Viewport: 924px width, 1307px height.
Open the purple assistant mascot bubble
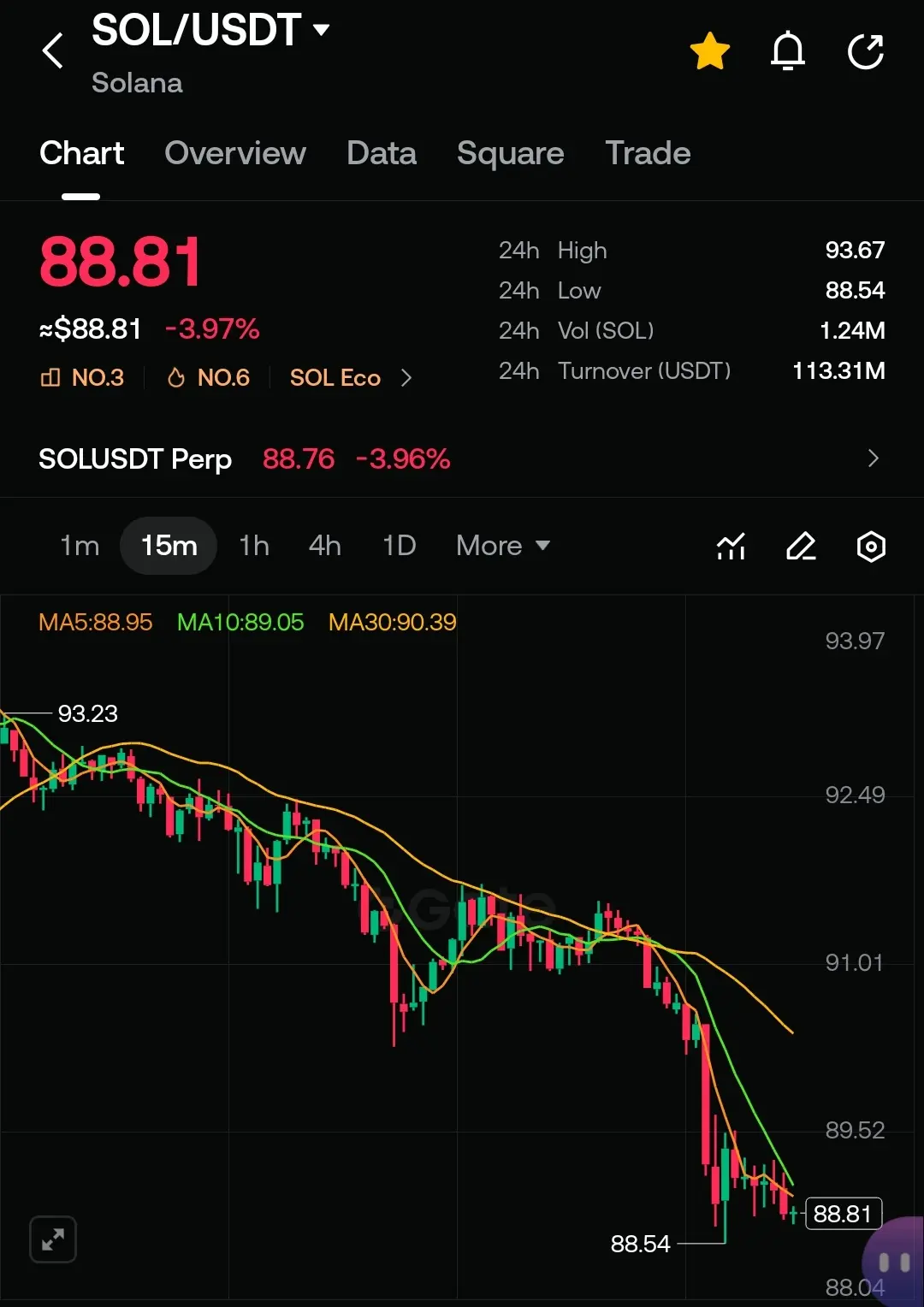click(x=894, y=1261)
